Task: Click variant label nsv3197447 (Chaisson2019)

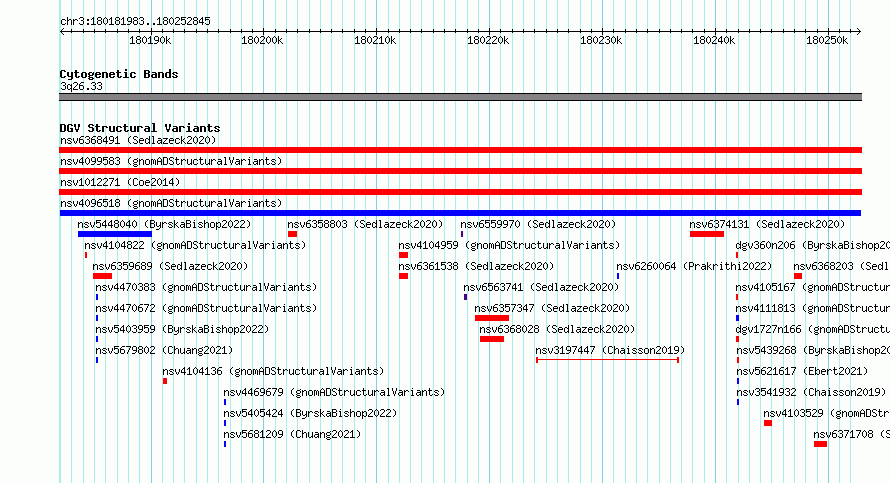Action: 610,350
